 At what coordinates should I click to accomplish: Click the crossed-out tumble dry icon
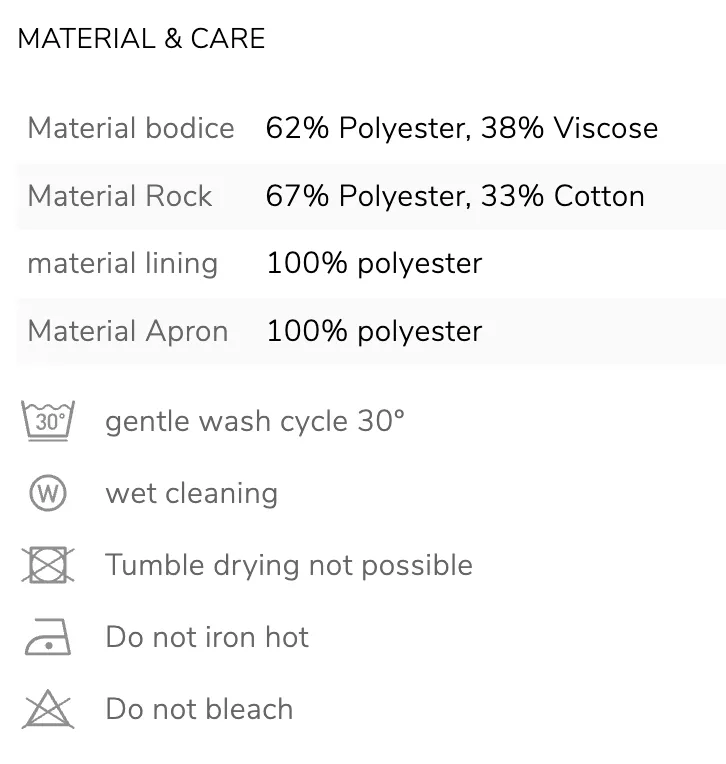48,565
